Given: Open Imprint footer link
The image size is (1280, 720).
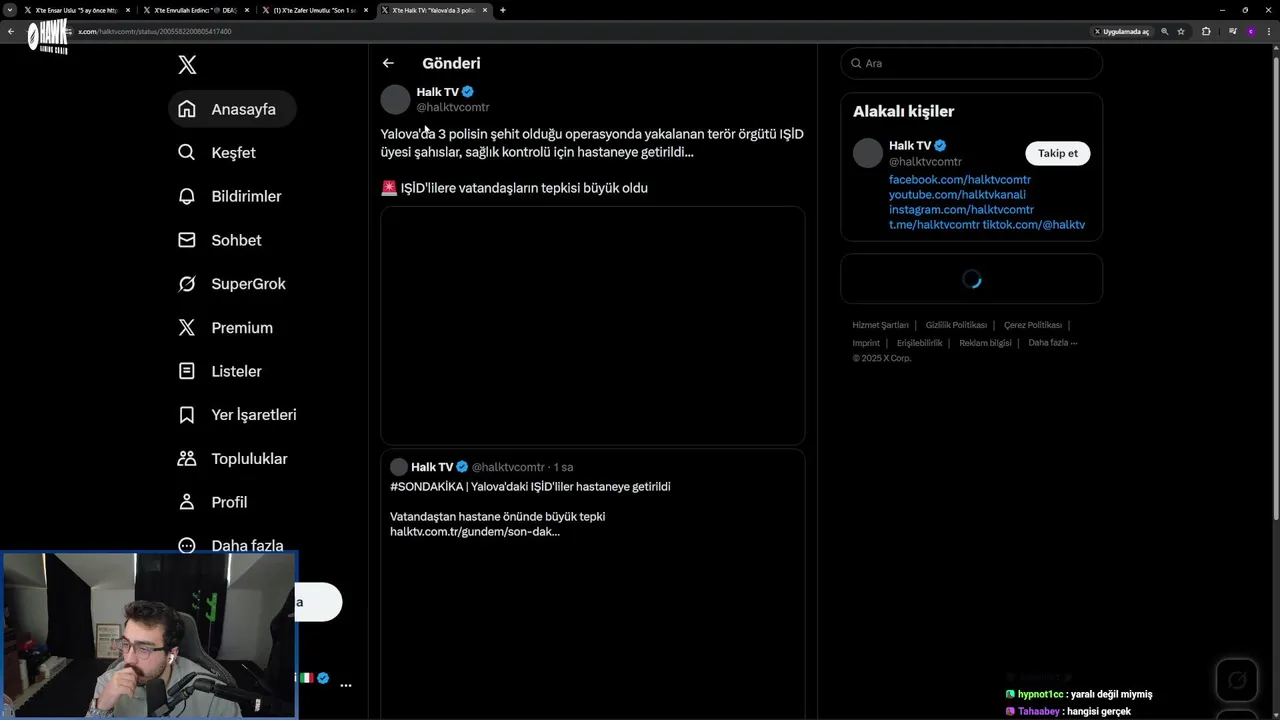Looking at the screenshot, I should (866, 343).
